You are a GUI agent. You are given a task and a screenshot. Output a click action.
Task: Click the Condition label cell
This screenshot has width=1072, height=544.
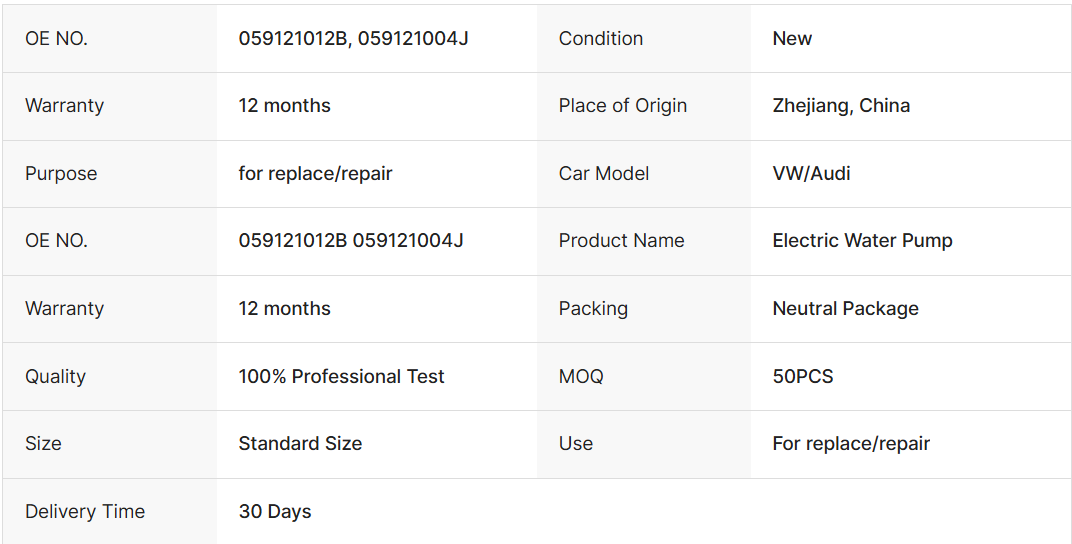(x=601, y=39)
